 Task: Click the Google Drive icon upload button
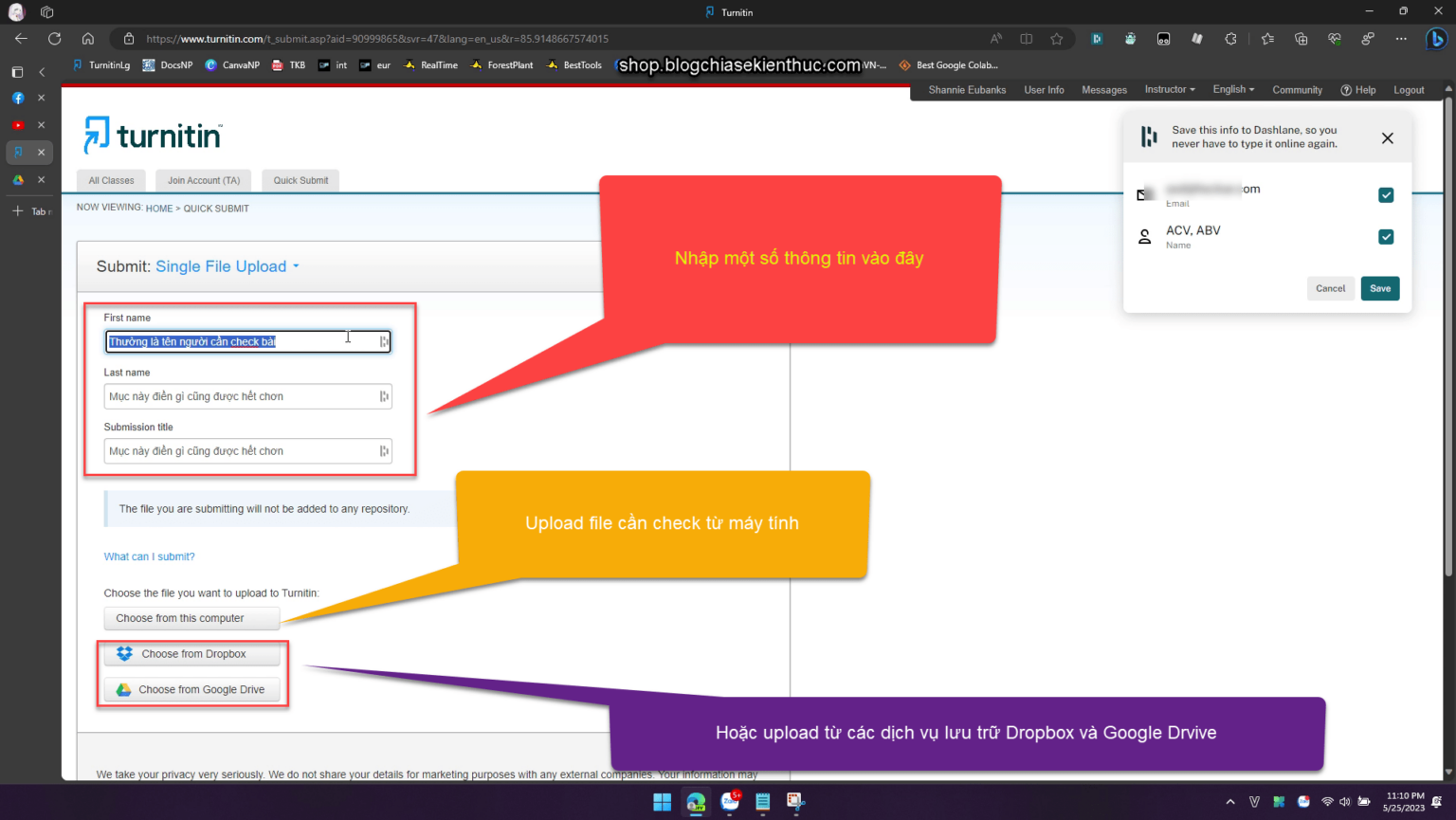click(x=192, y=690)
